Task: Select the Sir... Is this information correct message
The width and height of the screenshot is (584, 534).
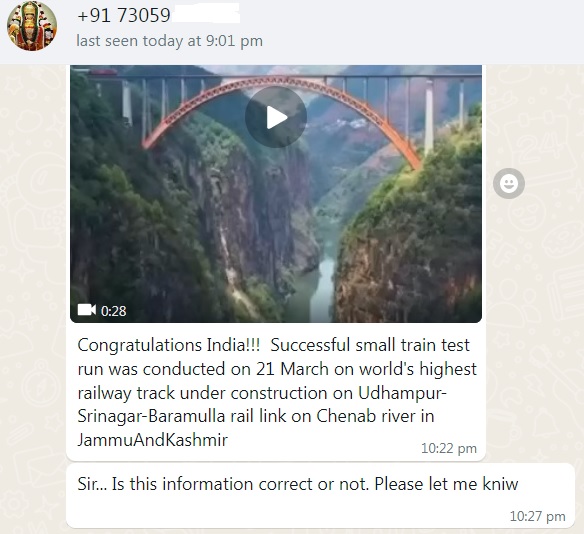Action: point(298,484)
